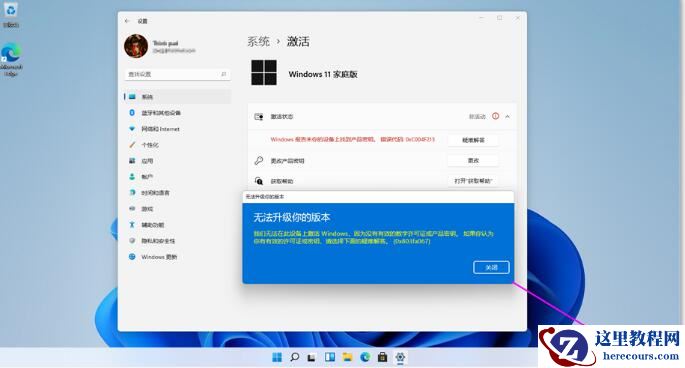
Task: Open Task View on the taskbar
Action: [311, 358]
